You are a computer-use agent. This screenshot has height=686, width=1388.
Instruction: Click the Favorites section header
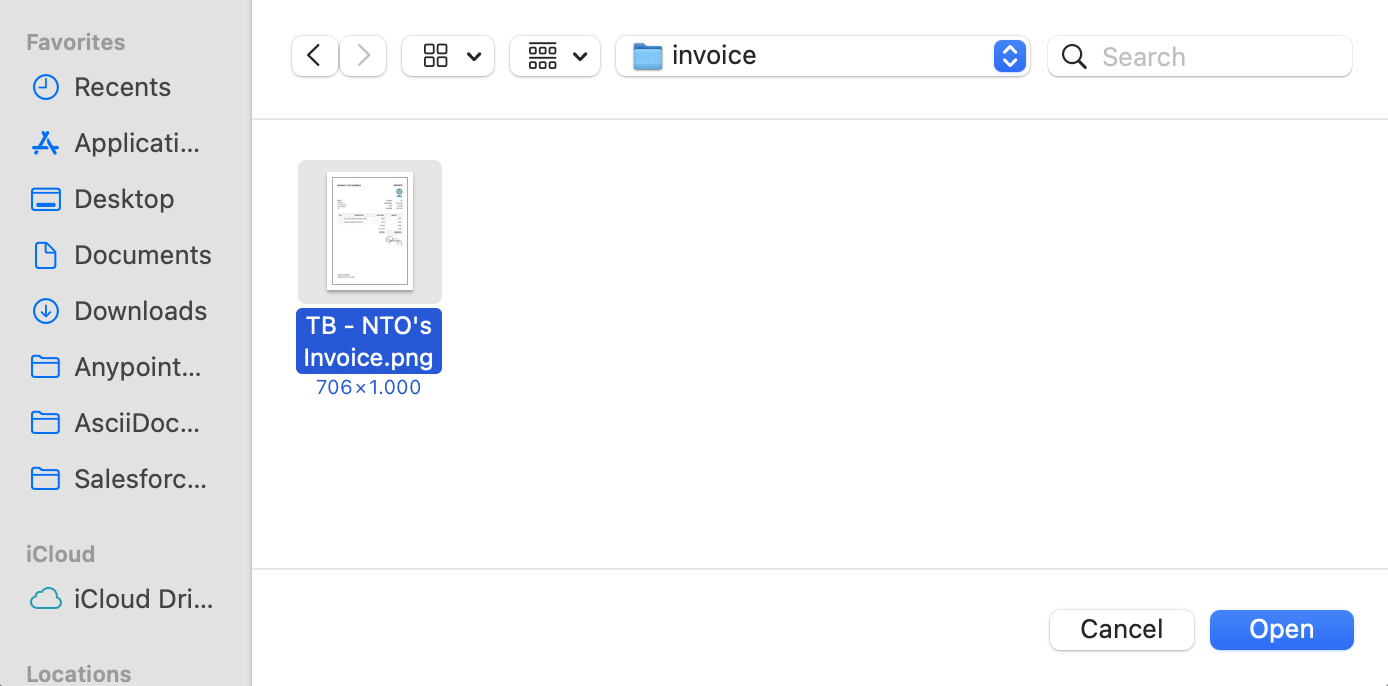[76, 42]
